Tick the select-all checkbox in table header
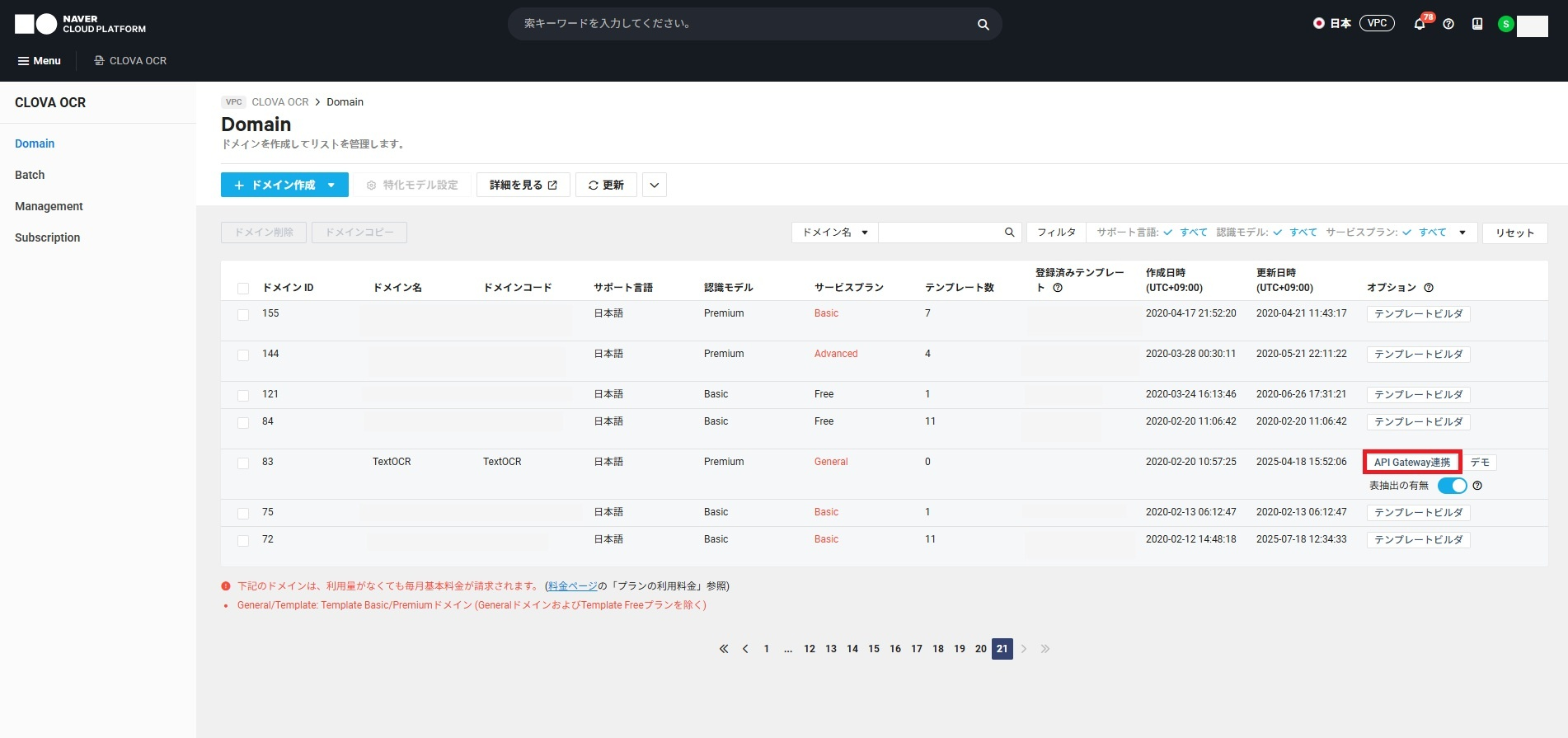Image resolution: width=1568 pixels, height=738 pixels. click(x=243, y=289)
